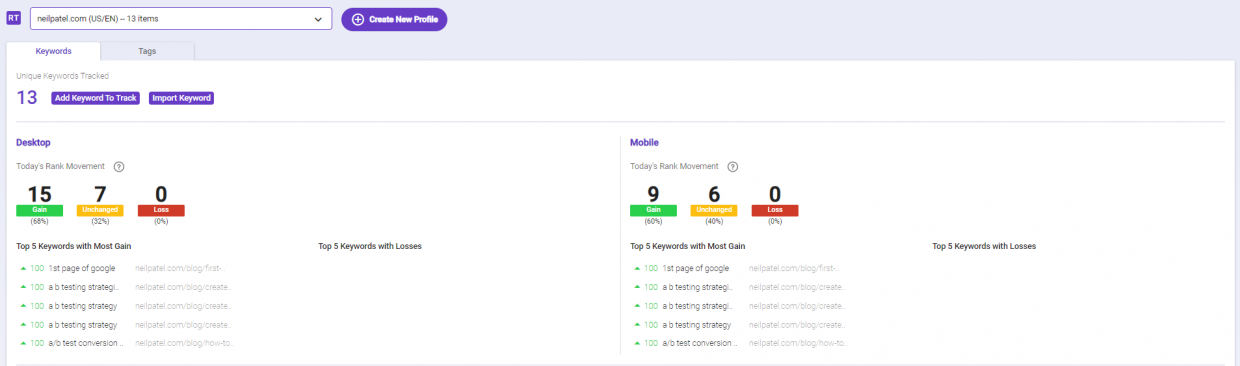
Task: Click the Mobile section heading
Action: coord(644,143)
